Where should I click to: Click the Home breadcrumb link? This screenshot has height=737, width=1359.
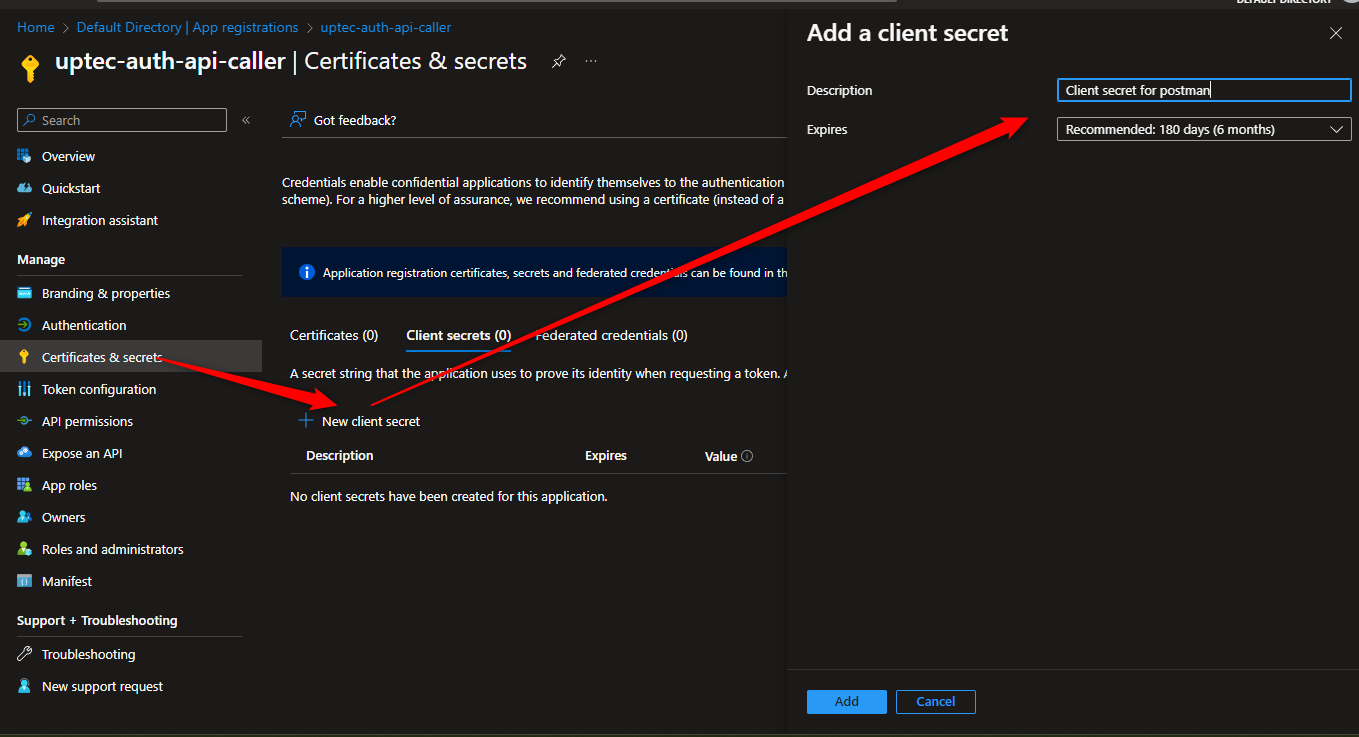click(x=36, y=27)
